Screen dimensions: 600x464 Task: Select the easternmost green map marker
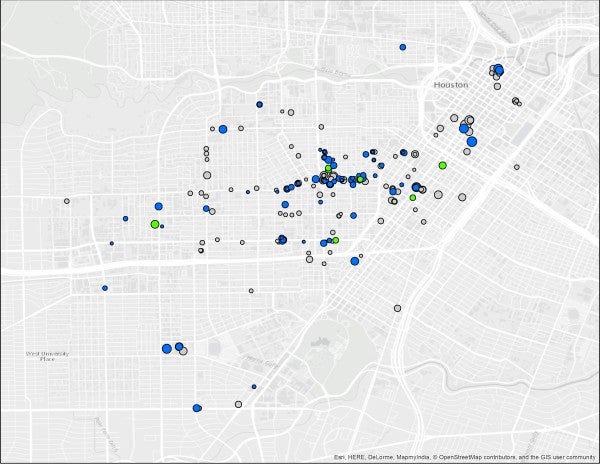[443, 165]
